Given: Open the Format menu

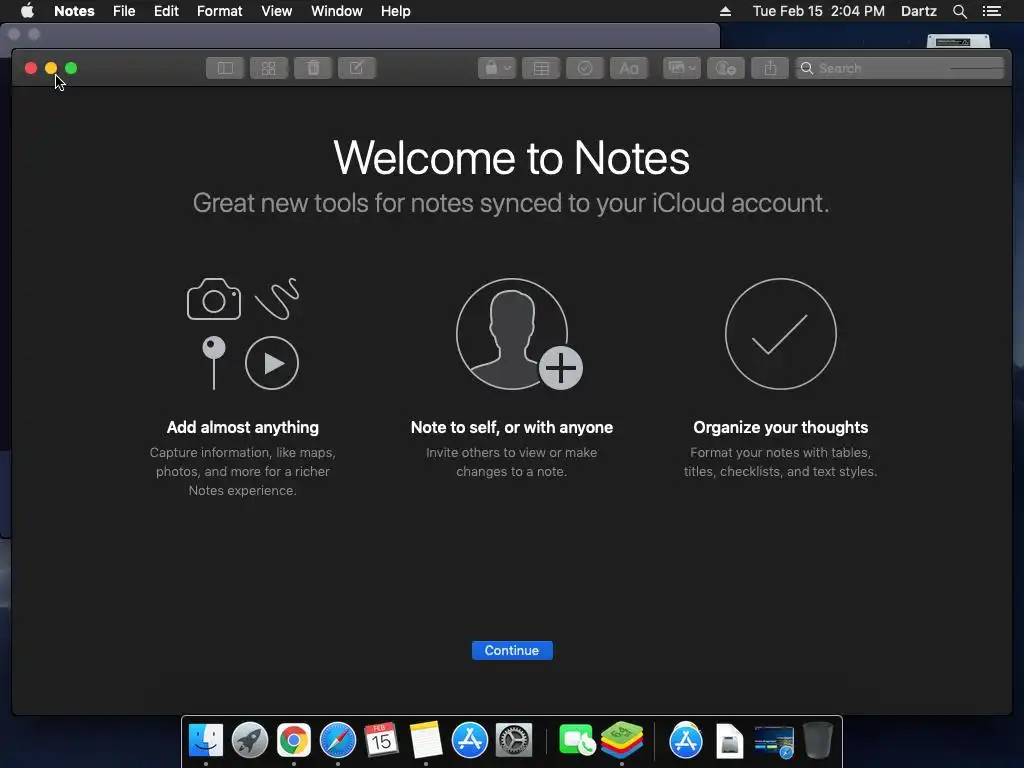Looking at the screenshot, I should point(219,11).
